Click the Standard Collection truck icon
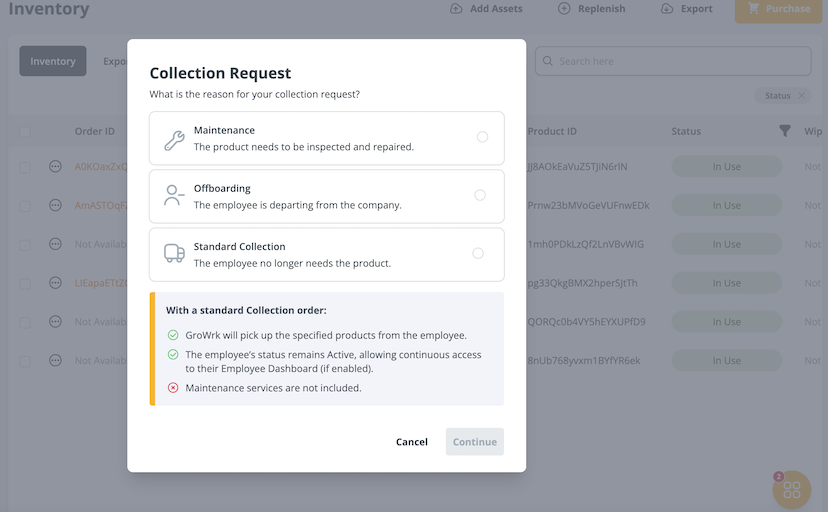 (174, 254)
